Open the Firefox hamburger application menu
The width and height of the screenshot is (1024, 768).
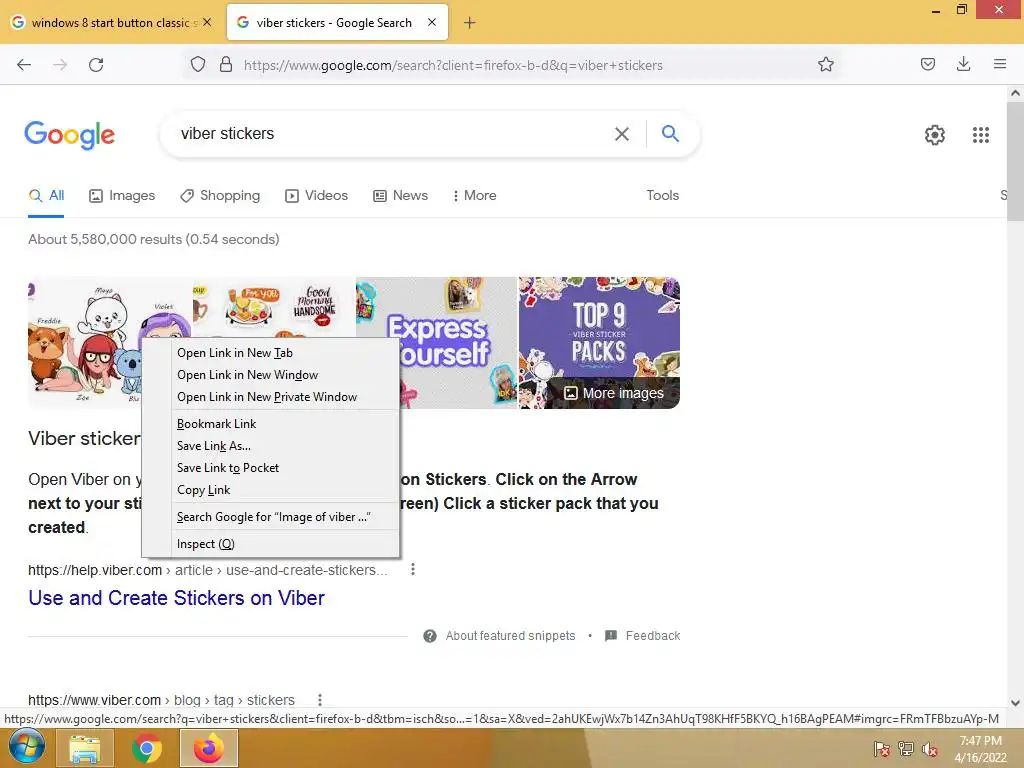point(1000,64)
